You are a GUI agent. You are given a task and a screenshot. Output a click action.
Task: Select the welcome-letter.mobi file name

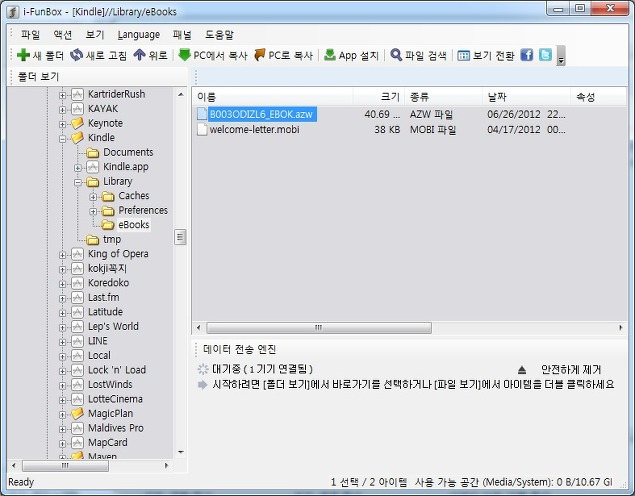point(254,130)
